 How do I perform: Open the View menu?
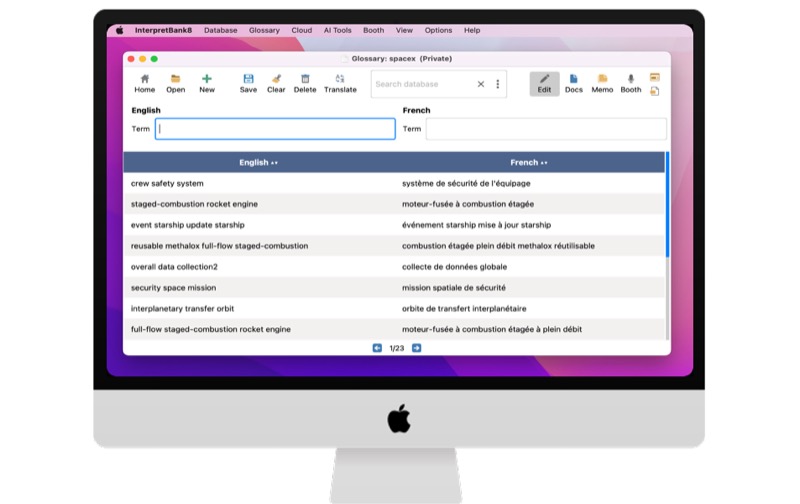[404, 30]
